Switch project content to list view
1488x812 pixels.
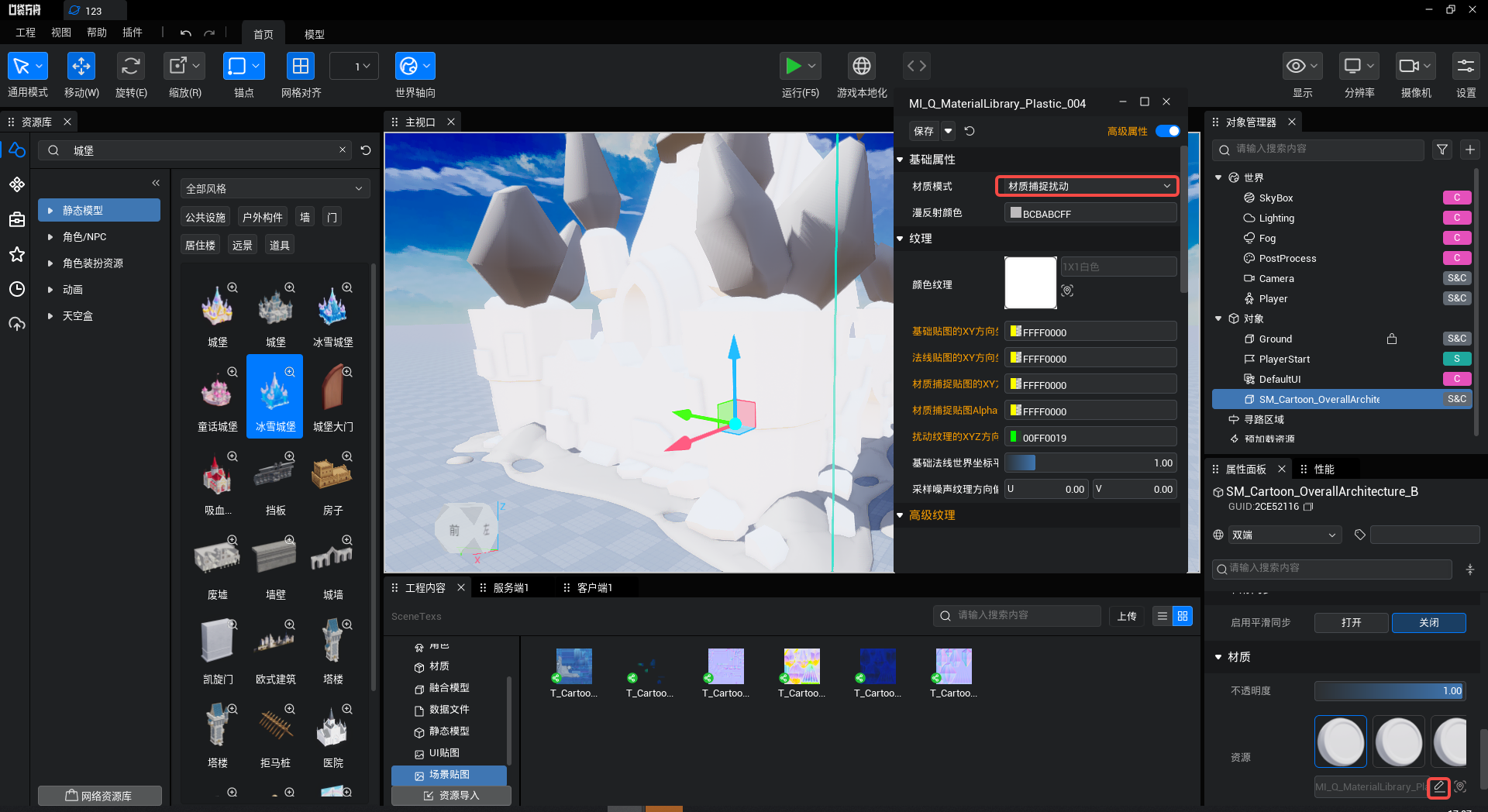(1162, 616)
